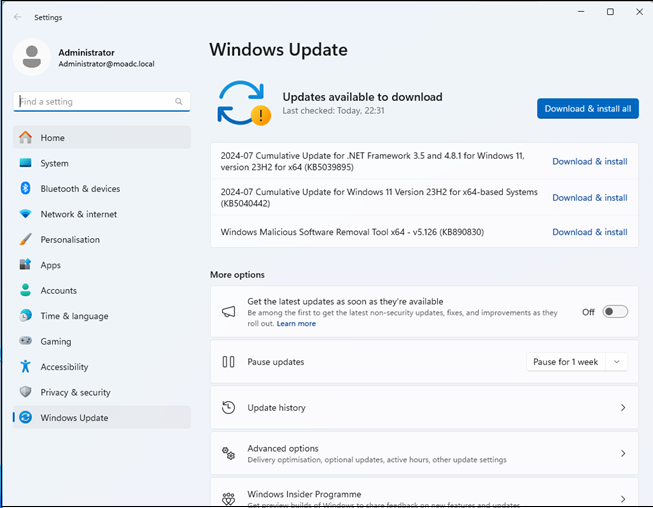Click the Advanced options gears icon
This screenshot has width=653, height=508.
tap(229, 453)
